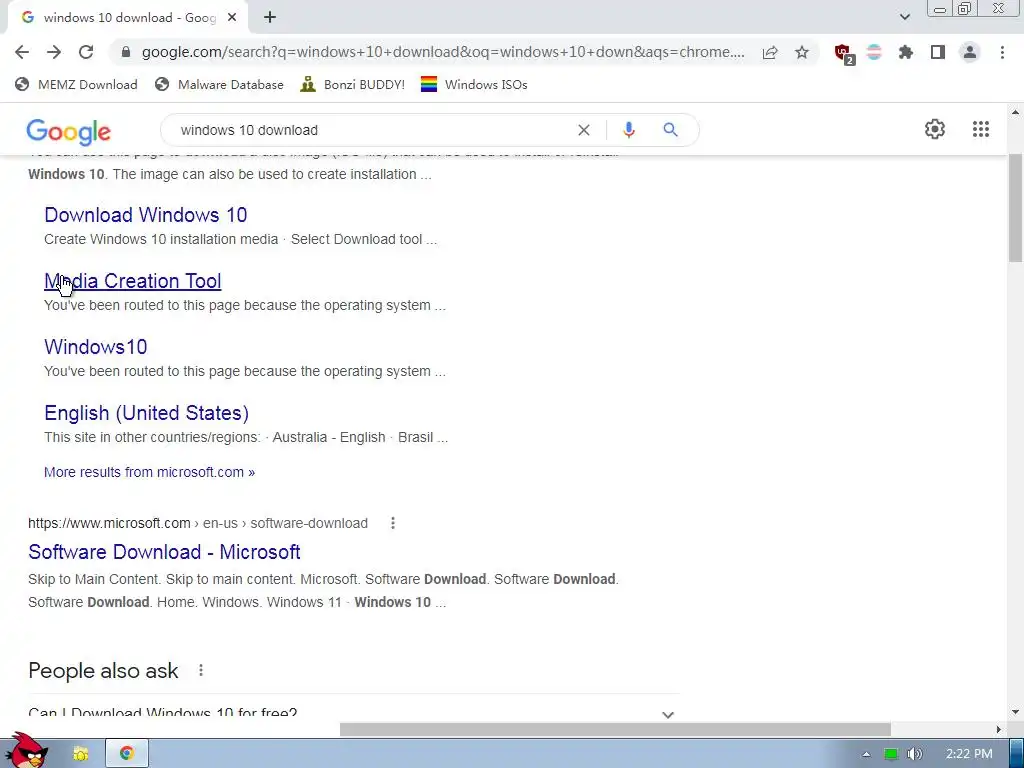Click the 2:22 PM clock
The width and height of the screenshot is (1024, 768).
968,754
